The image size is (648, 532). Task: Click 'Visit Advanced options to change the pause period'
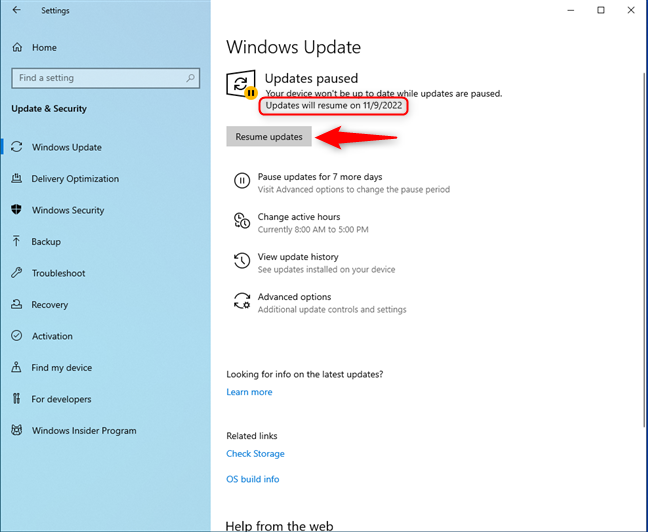pyautogui.click(x=354, y=189)
